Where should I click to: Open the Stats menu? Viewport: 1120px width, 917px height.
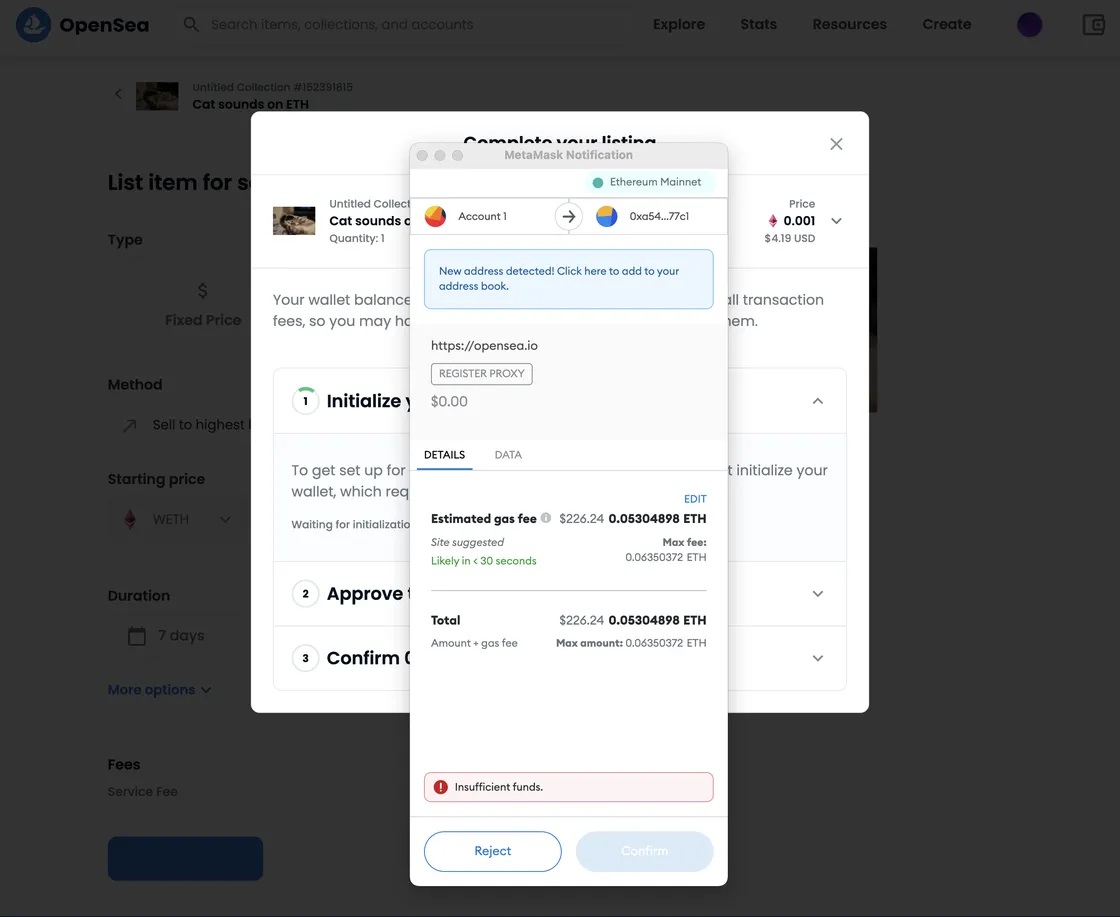[759, 24]
